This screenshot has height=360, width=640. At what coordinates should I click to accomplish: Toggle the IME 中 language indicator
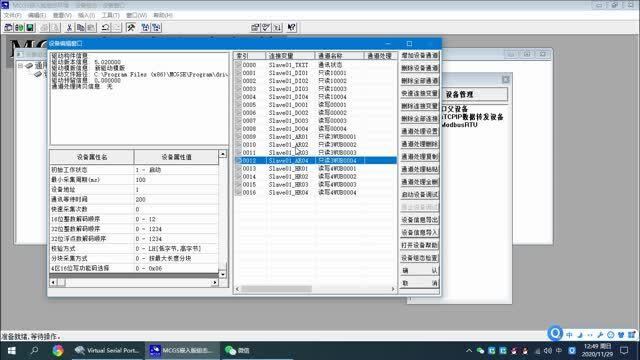click(569, 335)
